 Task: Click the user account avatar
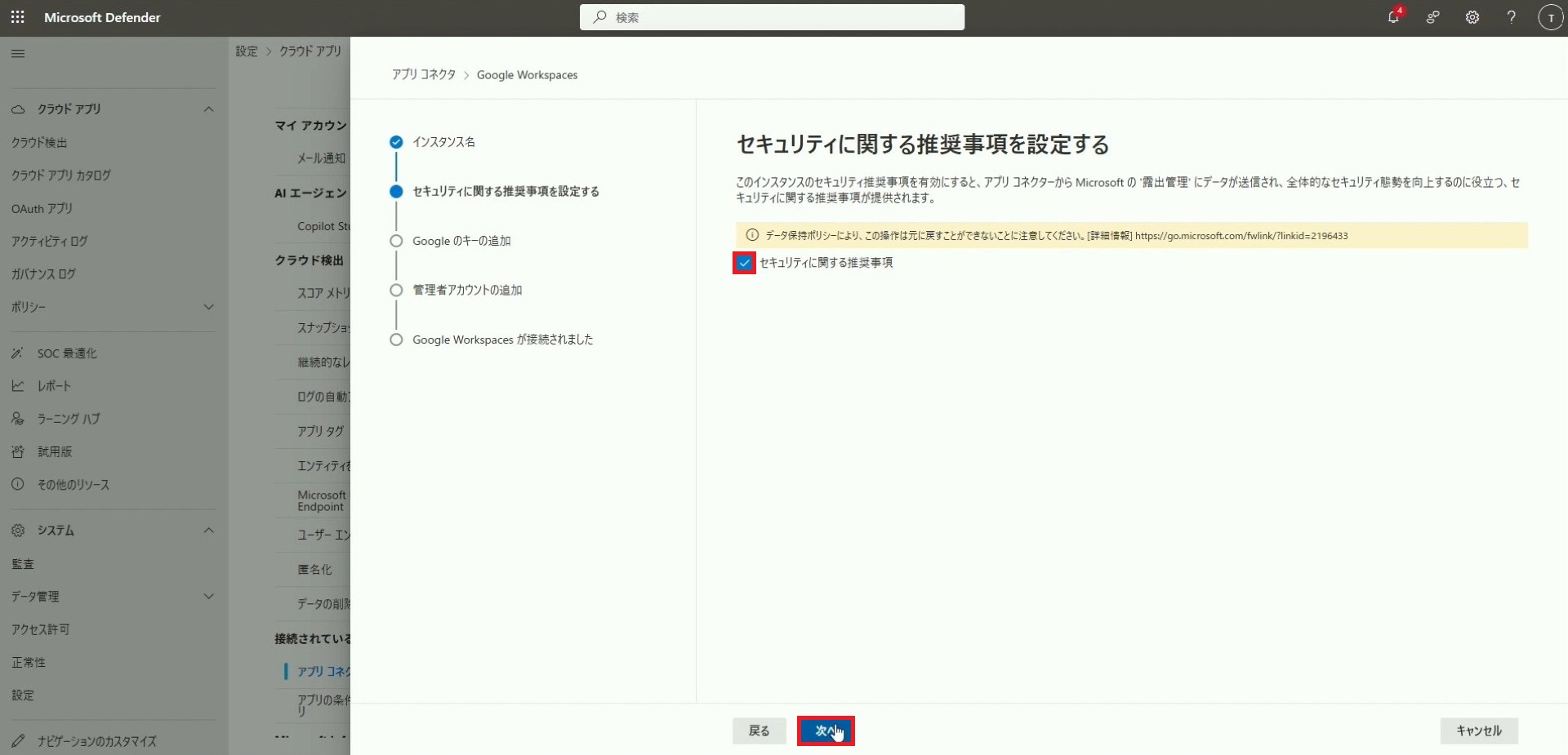pos(1549,17)
